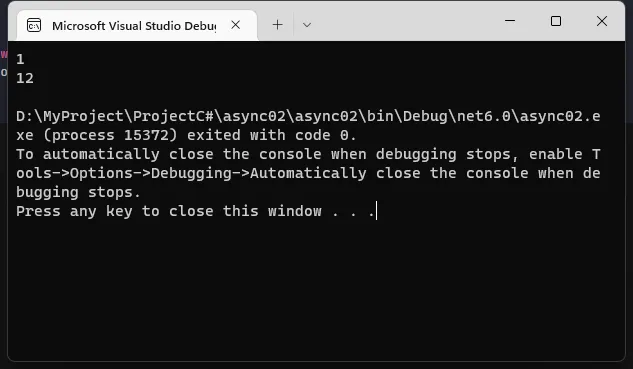The image size is (633, 369).
Task: Maximize the terminal window
Action: click(x=556, y=21)
